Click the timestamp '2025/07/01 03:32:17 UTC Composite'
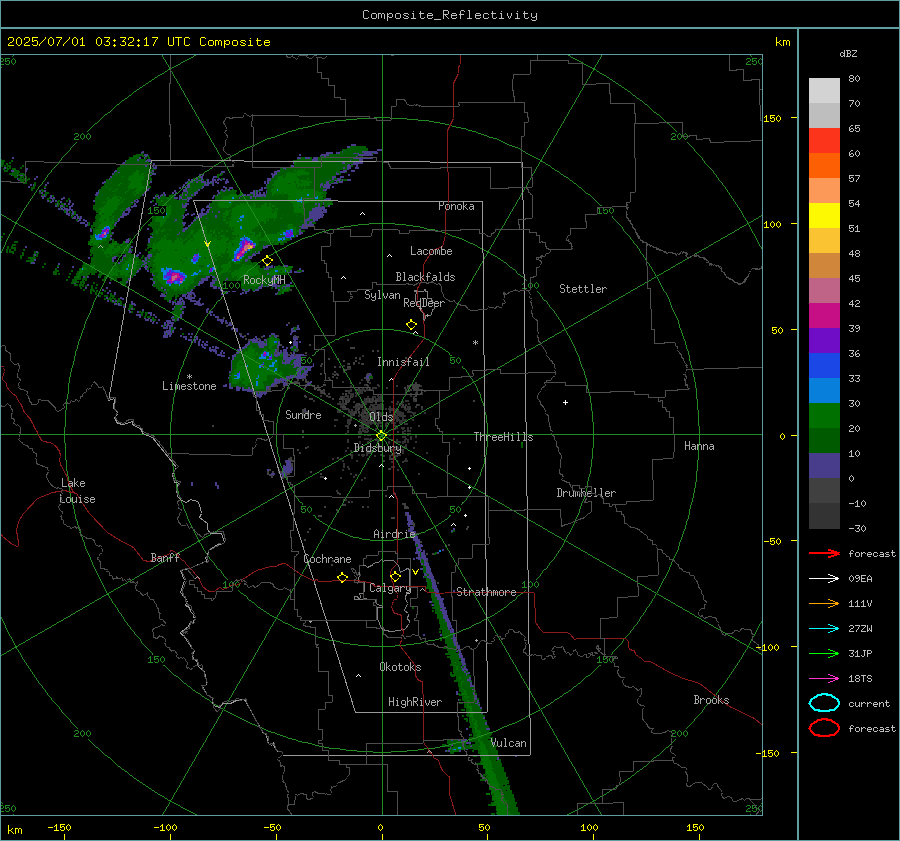This screenshot has width=900, height=841. coord(138,42)
